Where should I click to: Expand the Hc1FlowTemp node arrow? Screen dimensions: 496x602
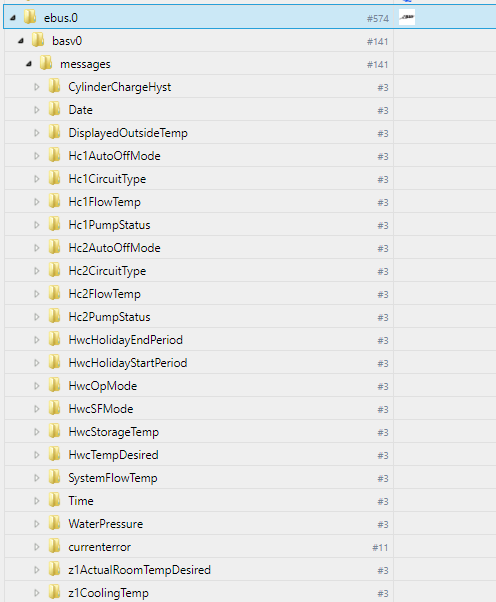37,202
